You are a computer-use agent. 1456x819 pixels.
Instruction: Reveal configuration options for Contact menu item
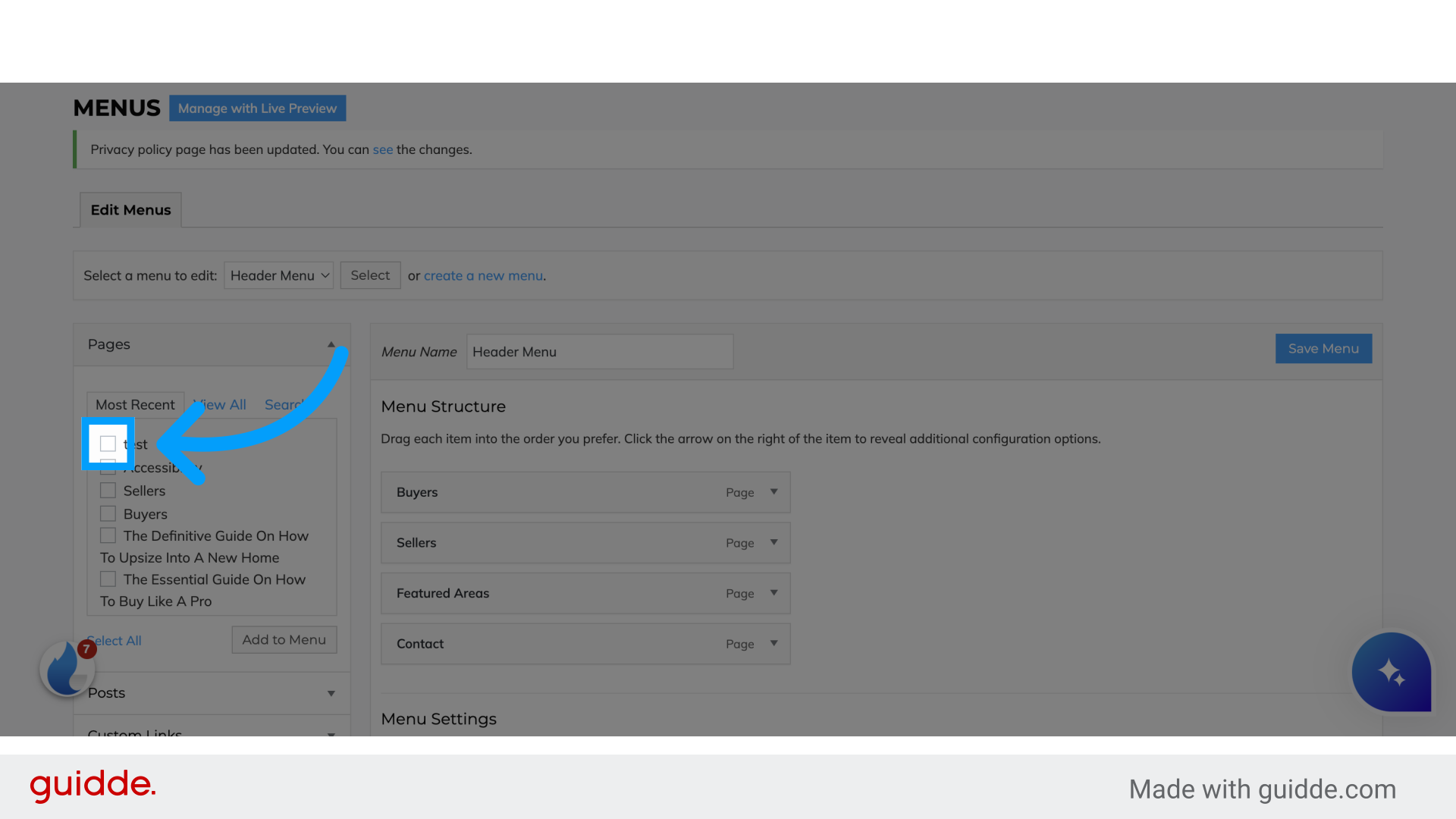pos(773,643)
